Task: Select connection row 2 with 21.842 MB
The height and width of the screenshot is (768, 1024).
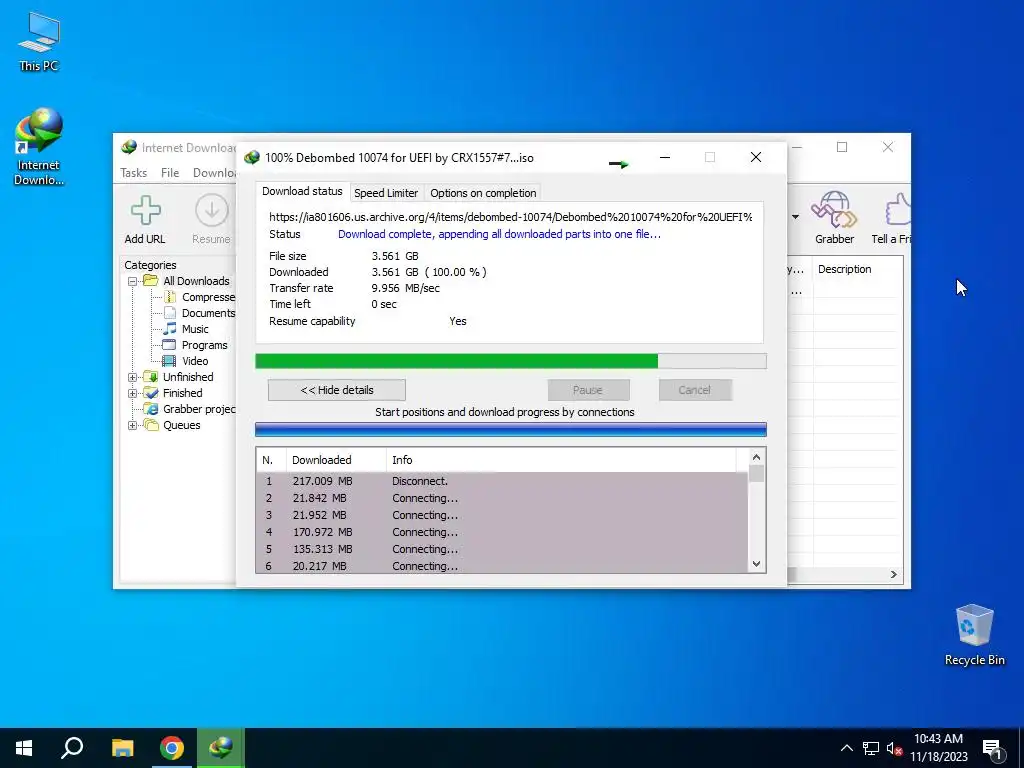Action: point(502,498)
